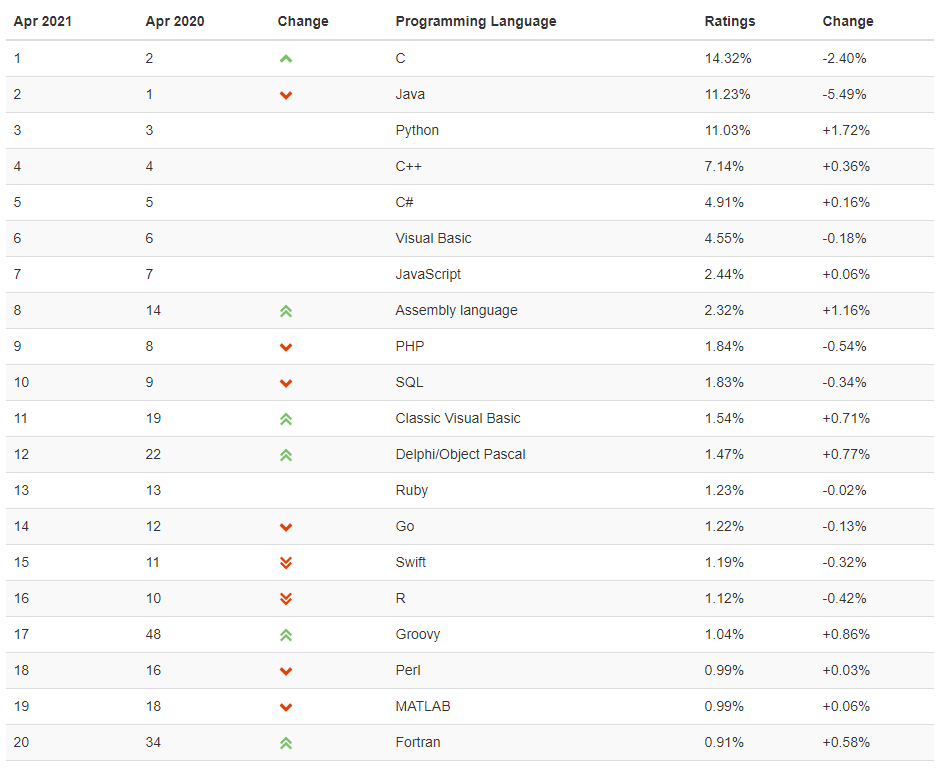Click the Apr 2021 column header

43,22
